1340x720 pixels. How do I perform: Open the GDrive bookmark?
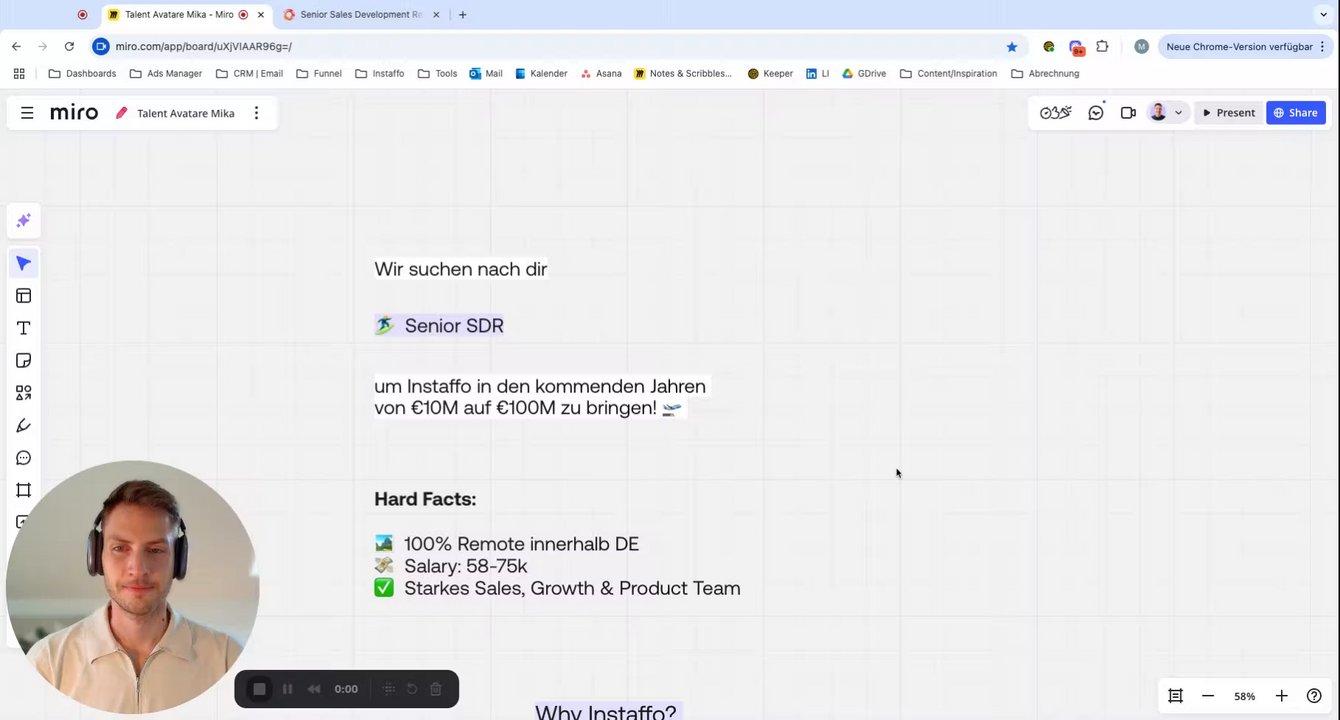[x=864, y=73]
